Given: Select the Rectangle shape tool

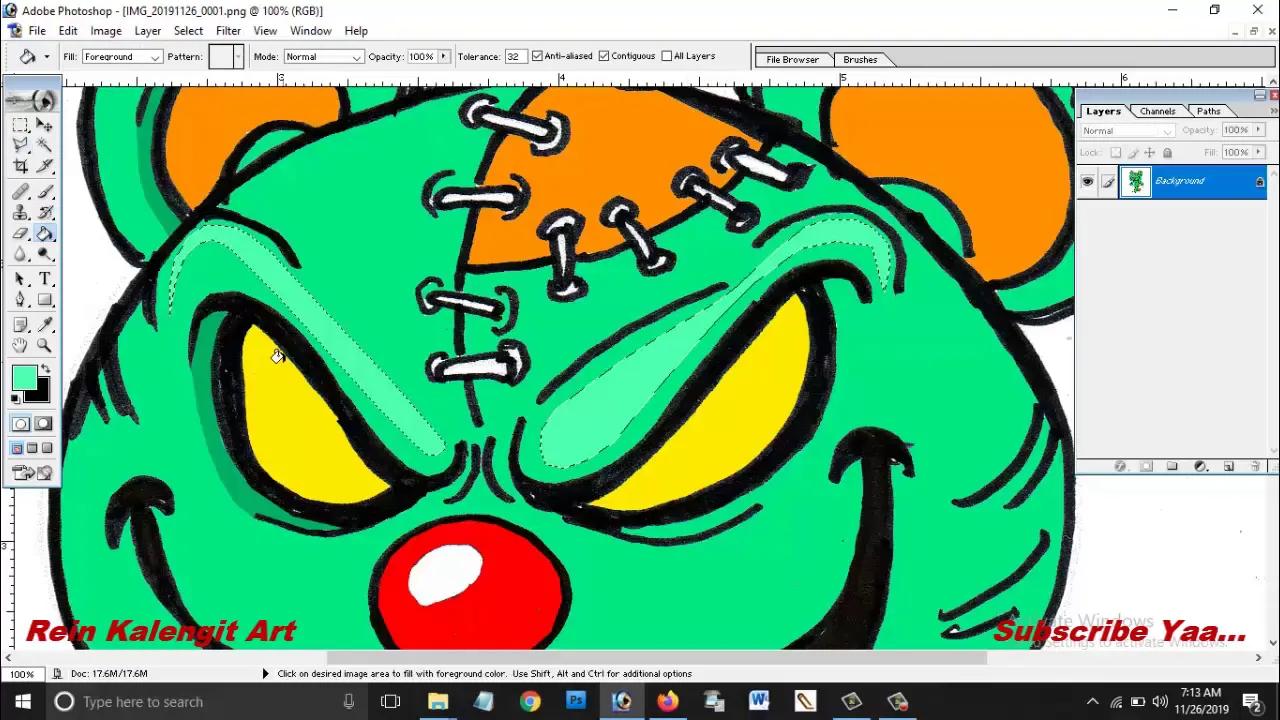Looking at the screenshot, I should (44, 299).
